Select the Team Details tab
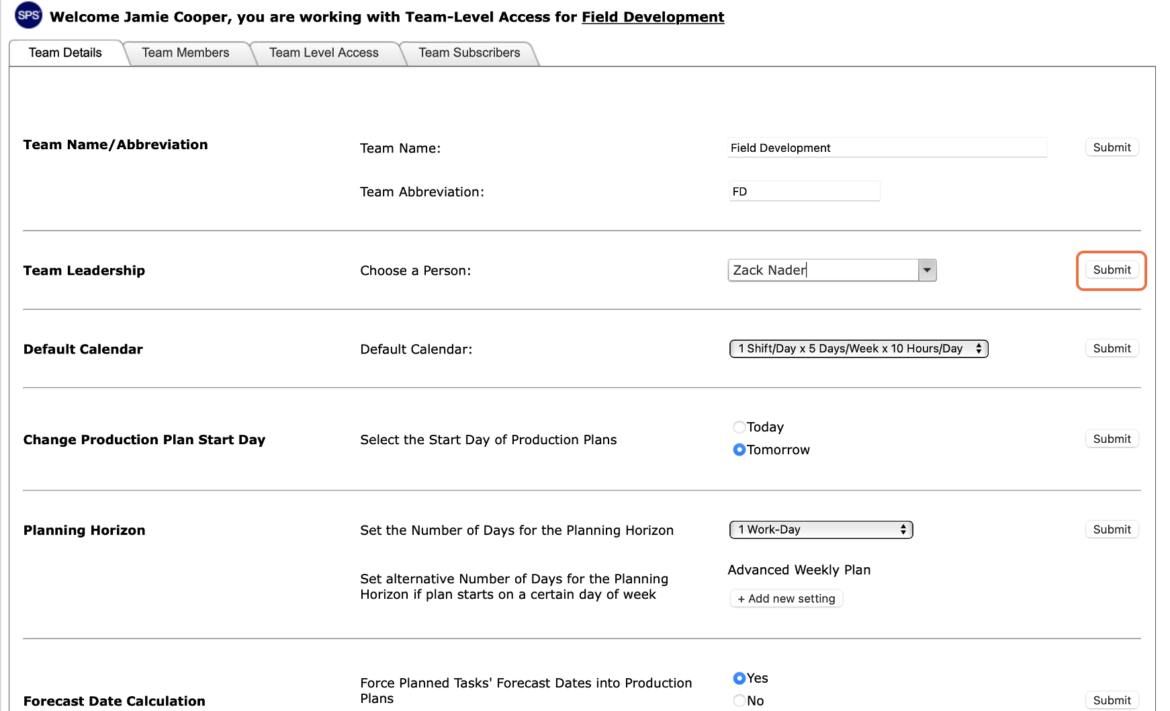The width and height of the screenshot is (1170, 711). tap(66, 53)
